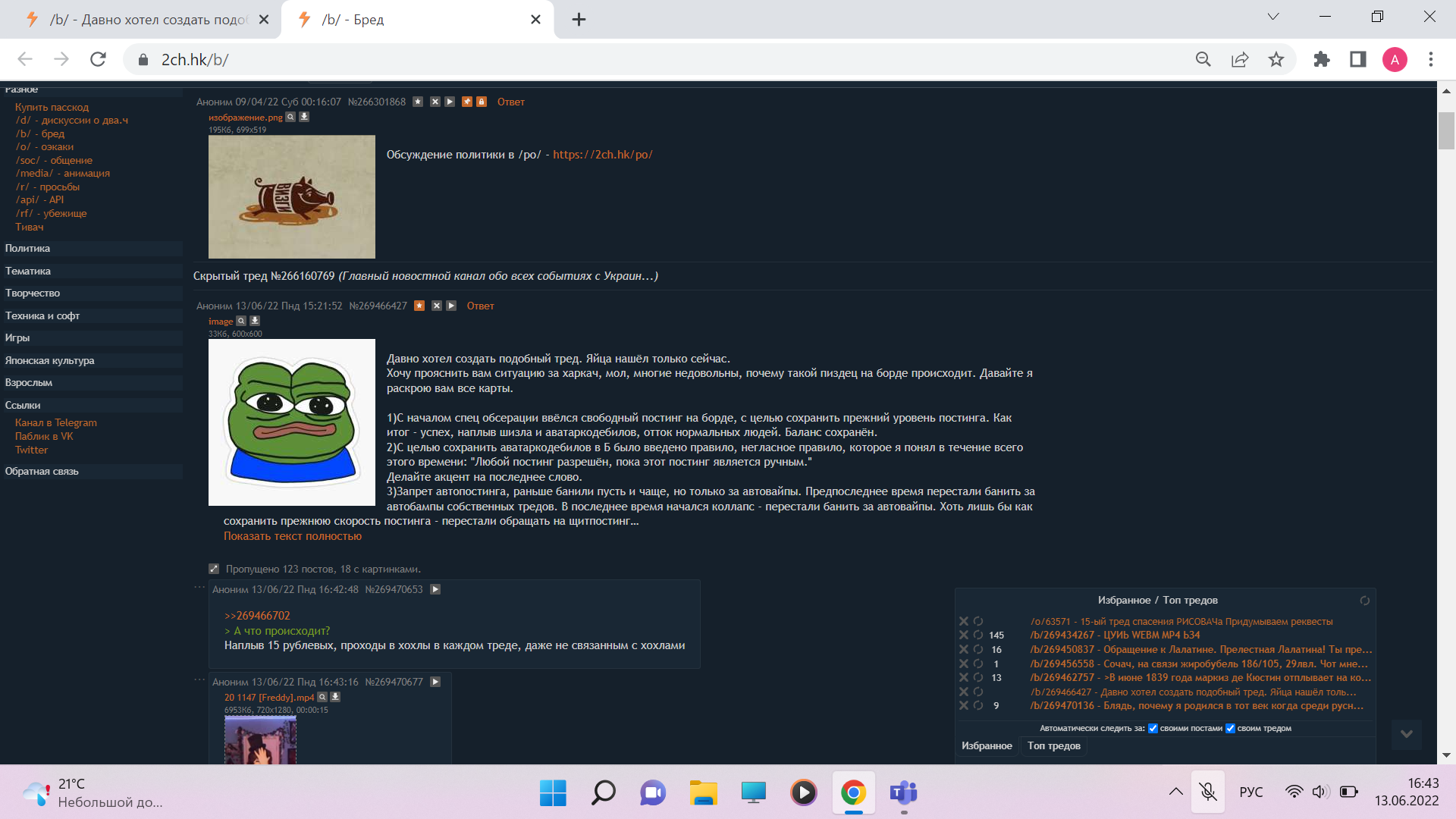The height and width of the screenshot is (819, 1456).
Task: Expand the Тематика sidebar section
Action: [x=92, y=271]
